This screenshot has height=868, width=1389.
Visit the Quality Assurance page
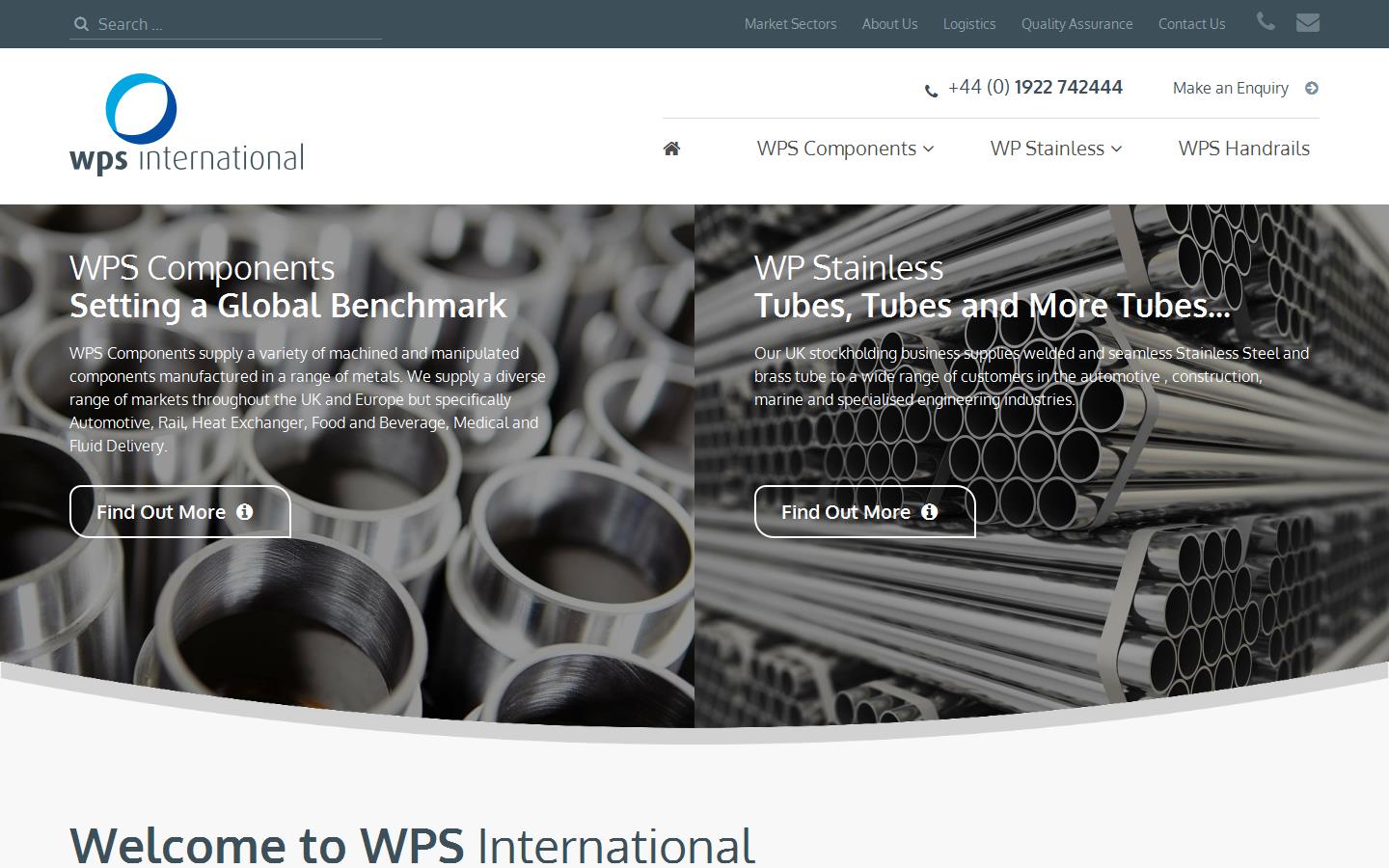click(x=1076, y=24)
